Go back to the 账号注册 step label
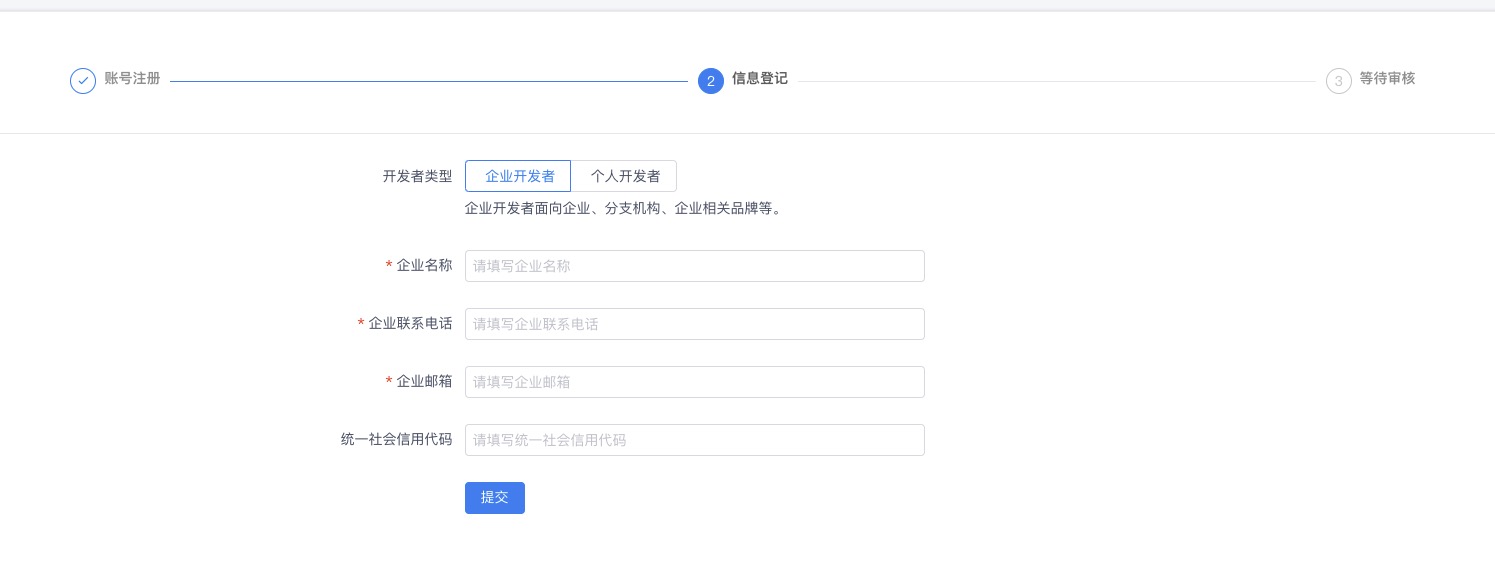The width and height of the screenshot is (1495, 569). point(132,78)
